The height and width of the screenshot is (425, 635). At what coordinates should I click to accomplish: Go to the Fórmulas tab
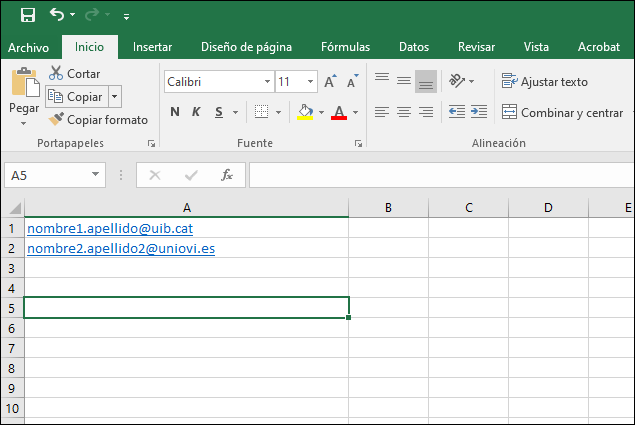pyautogui.click(x=345, y=47)
